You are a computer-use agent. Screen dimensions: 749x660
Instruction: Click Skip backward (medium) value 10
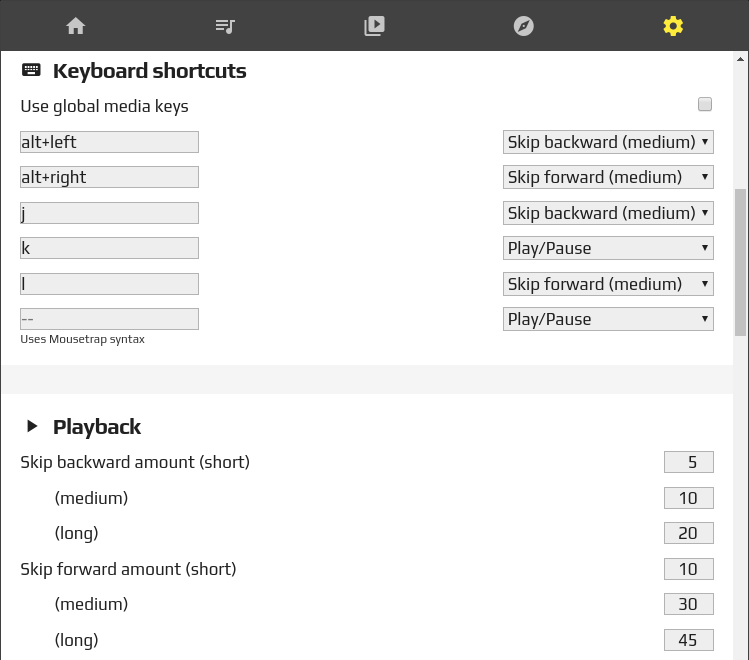(689, 498)
